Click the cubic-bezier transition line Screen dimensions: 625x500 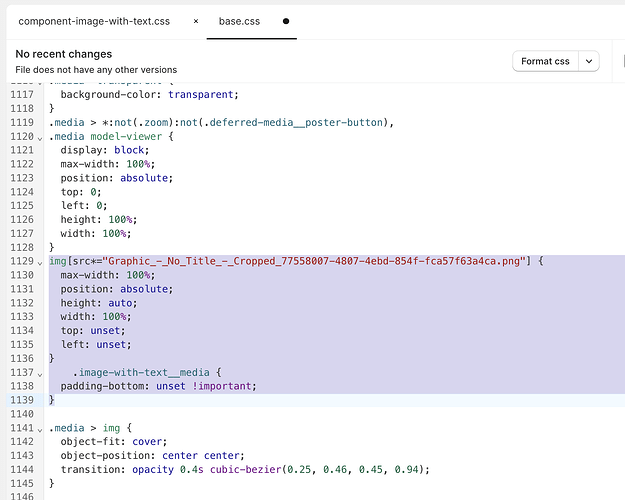[x=245, y=469]
